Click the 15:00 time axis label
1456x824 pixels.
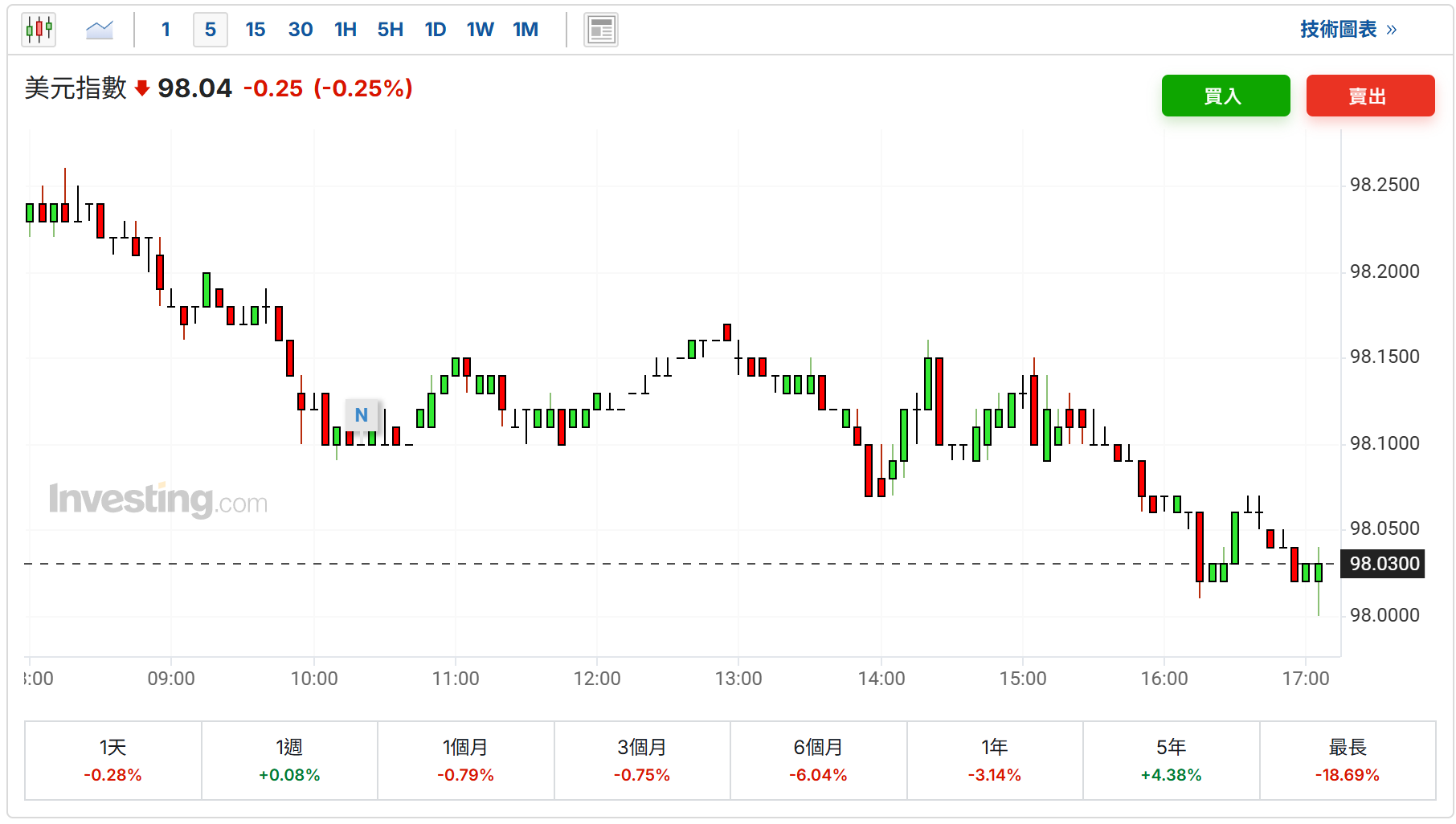[x=1023, y=679]
